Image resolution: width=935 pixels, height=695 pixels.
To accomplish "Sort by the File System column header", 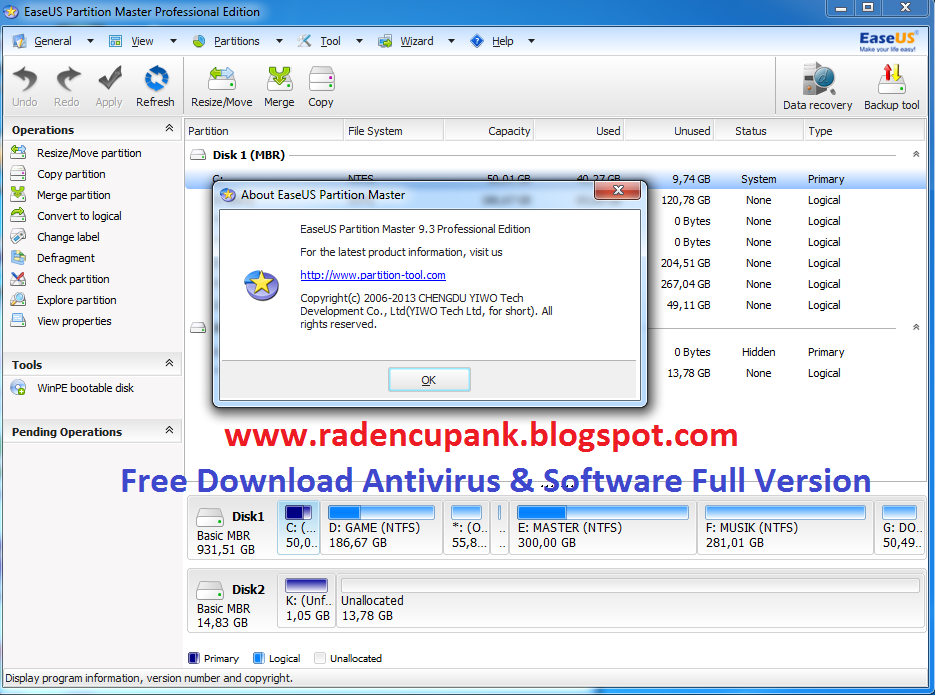I will (x=394, y=131).
